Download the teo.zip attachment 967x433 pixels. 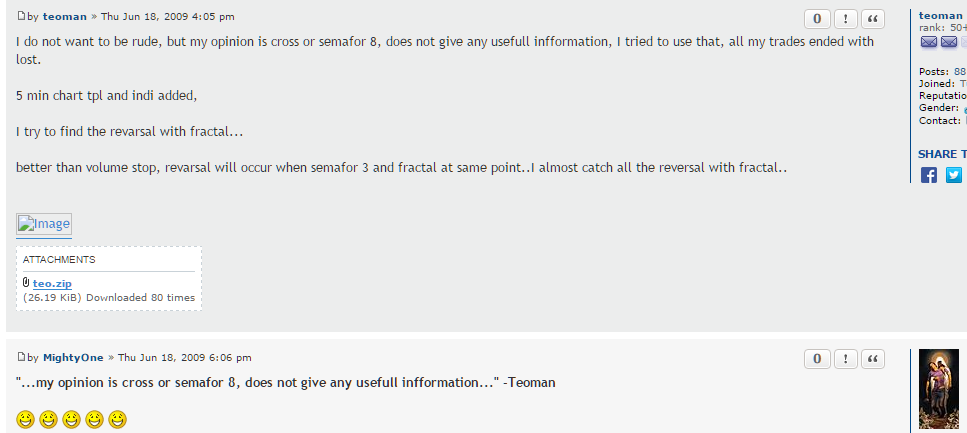click(52, 284)
